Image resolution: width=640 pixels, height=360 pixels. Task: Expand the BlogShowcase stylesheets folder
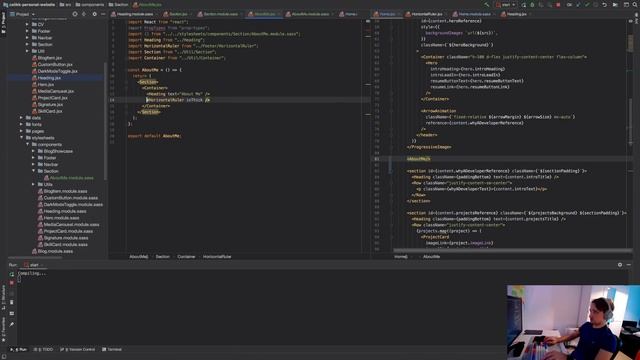pyautogui.click(x=33, y=151)
